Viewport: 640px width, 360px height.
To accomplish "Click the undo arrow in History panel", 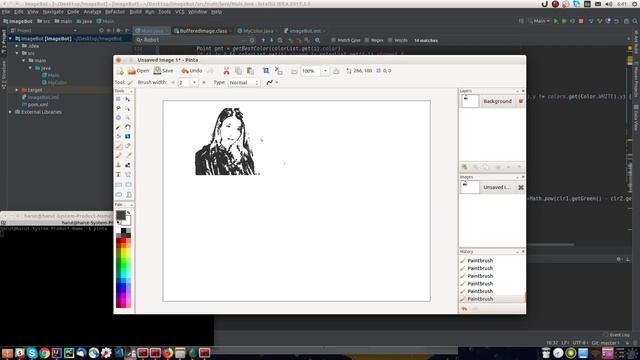I will (464, 309).
